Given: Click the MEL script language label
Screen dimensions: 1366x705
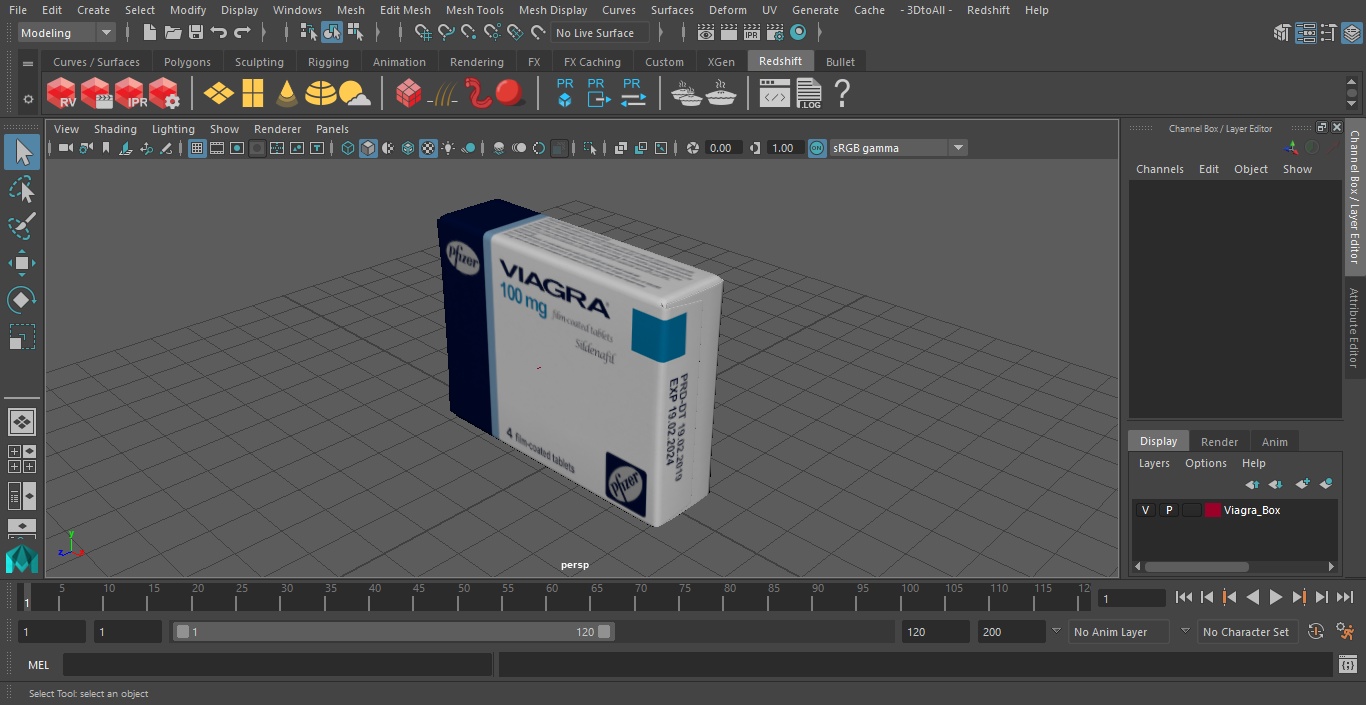Looking at the screenshot, I should click(x=38, y=665).
